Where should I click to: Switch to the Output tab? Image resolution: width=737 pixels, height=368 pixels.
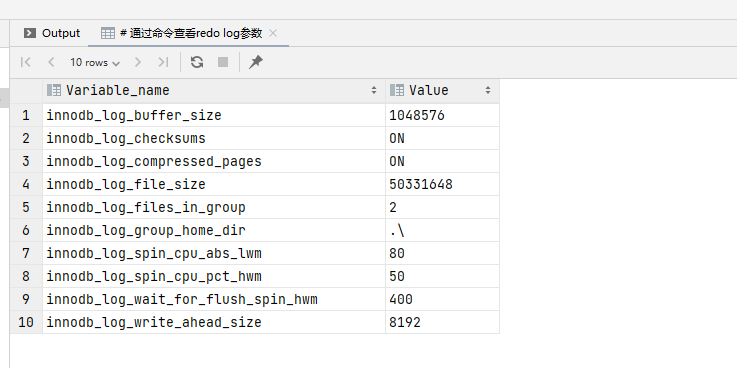point(52,33)
